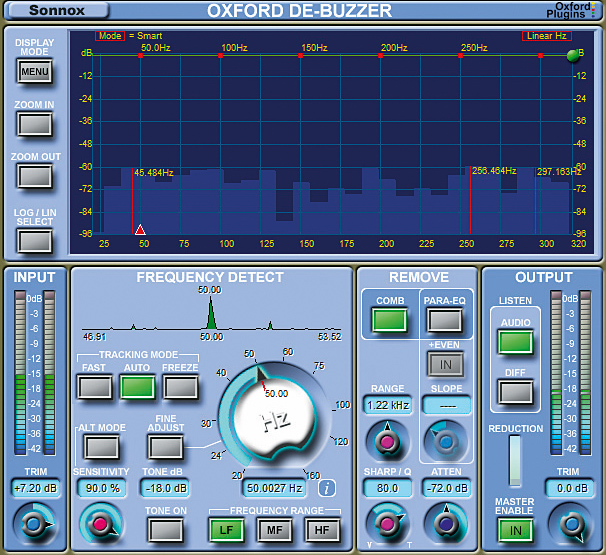Click the 50.0Hz harmonic marker
Screen dimensions: 606x555
(x=141, y=56)
